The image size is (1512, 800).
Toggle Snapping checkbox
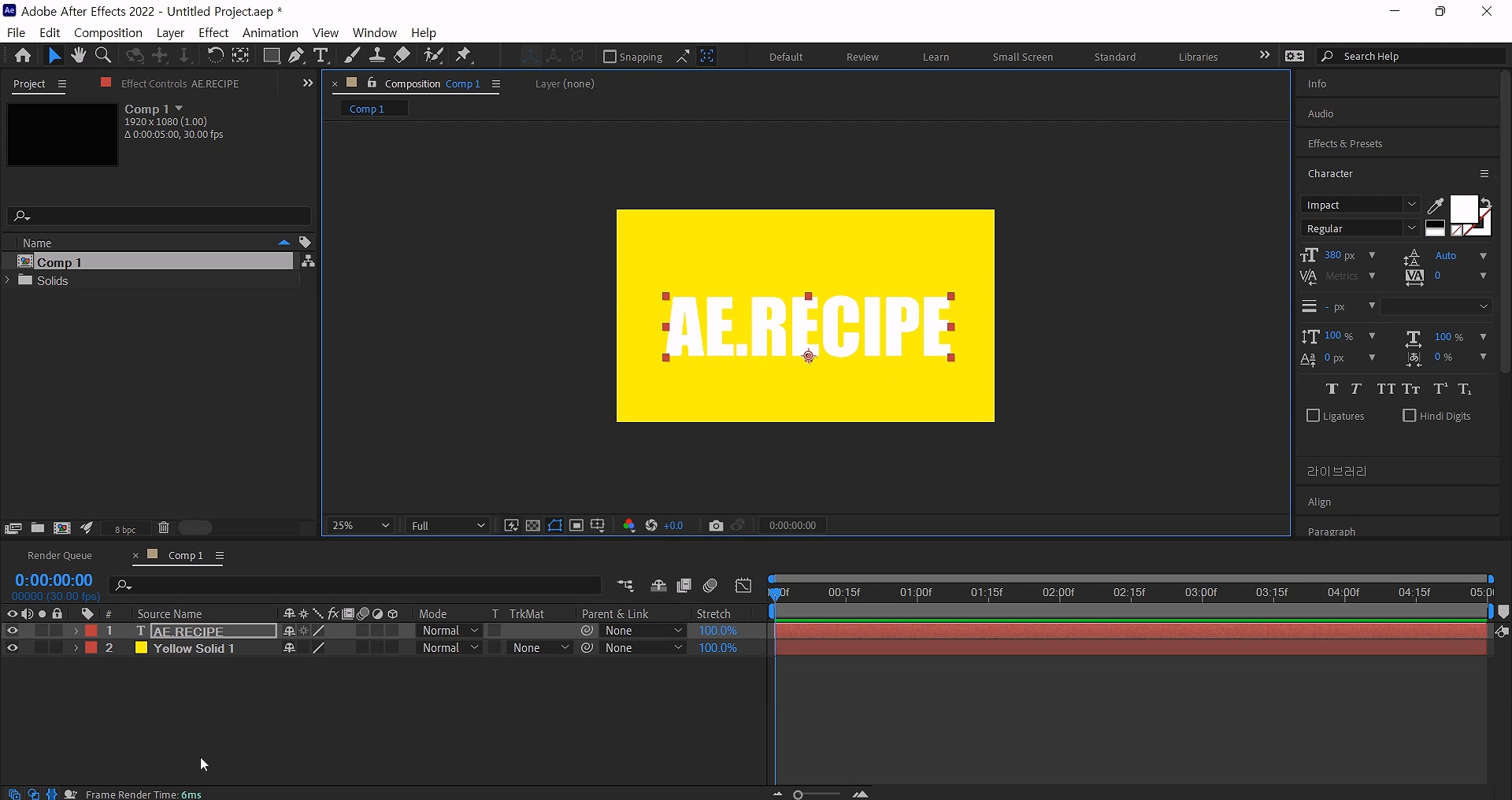610,57
